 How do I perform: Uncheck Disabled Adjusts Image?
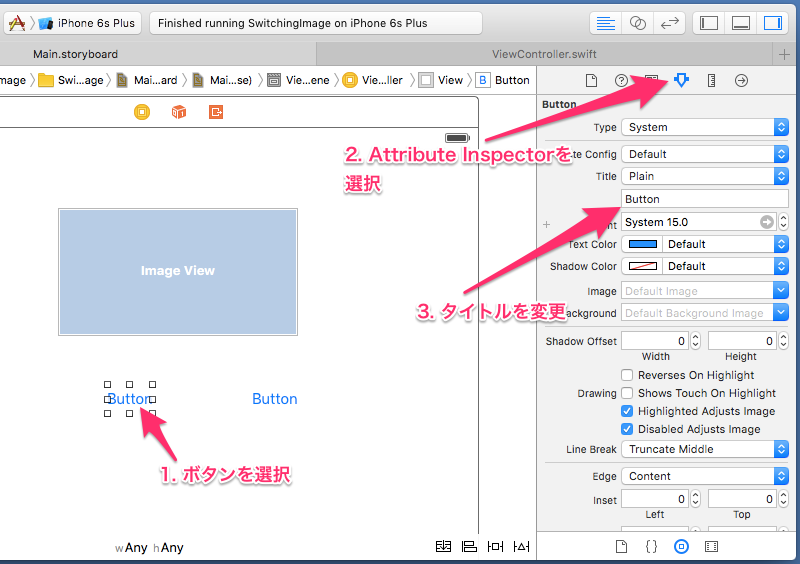pyautogui.click(x=627, y=429)
